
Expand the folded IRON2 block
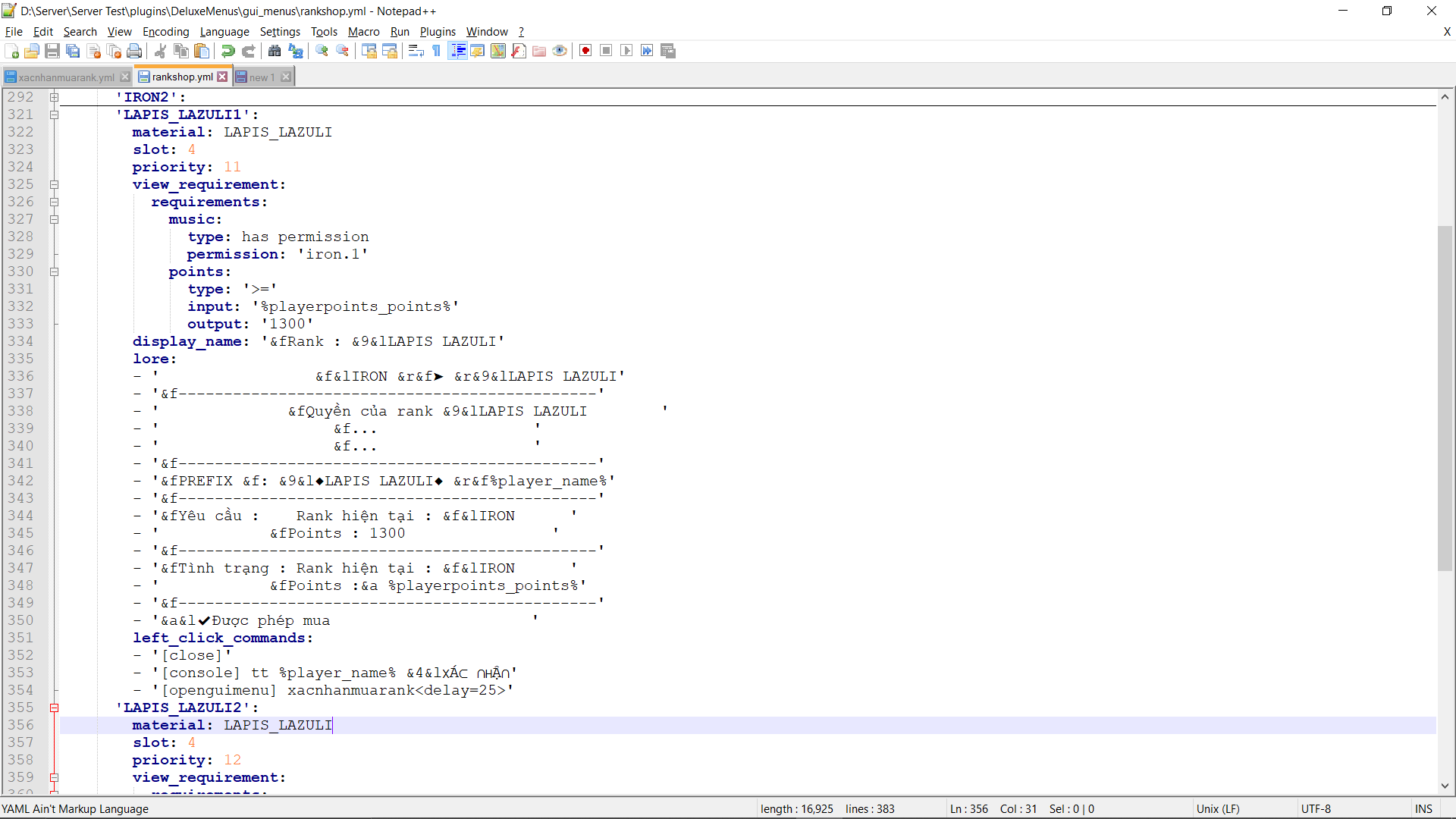(x=54, y=97)
